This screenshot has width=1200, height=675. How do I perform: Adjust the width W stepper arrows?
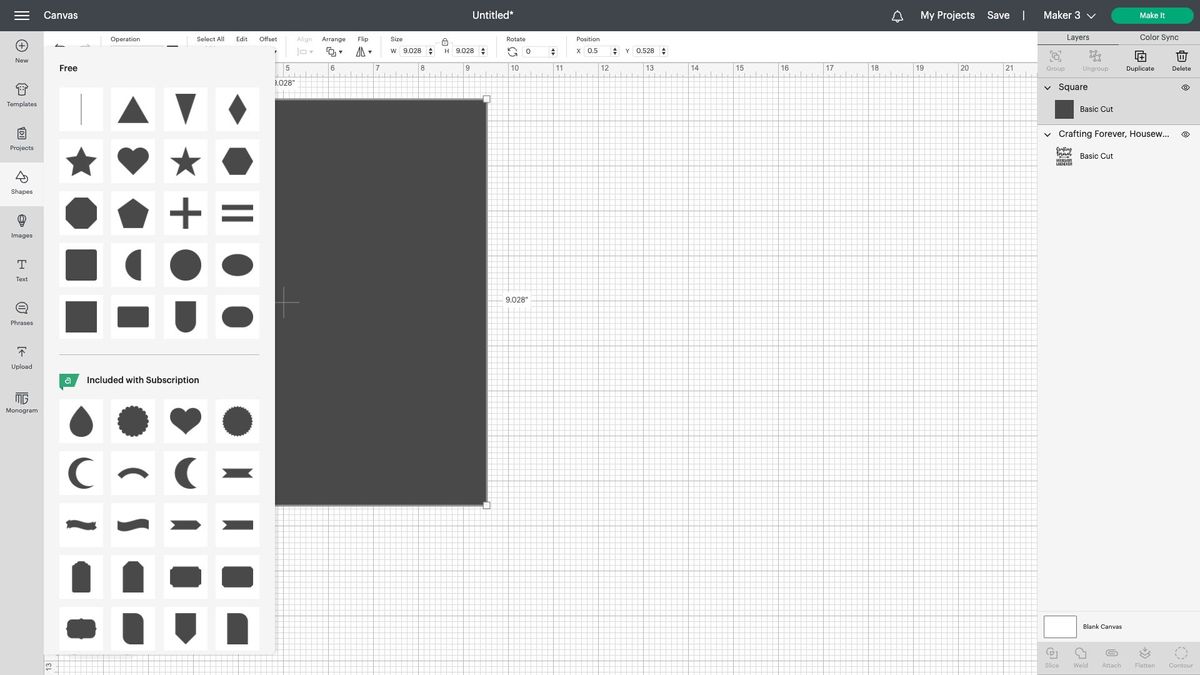point(430,51)
